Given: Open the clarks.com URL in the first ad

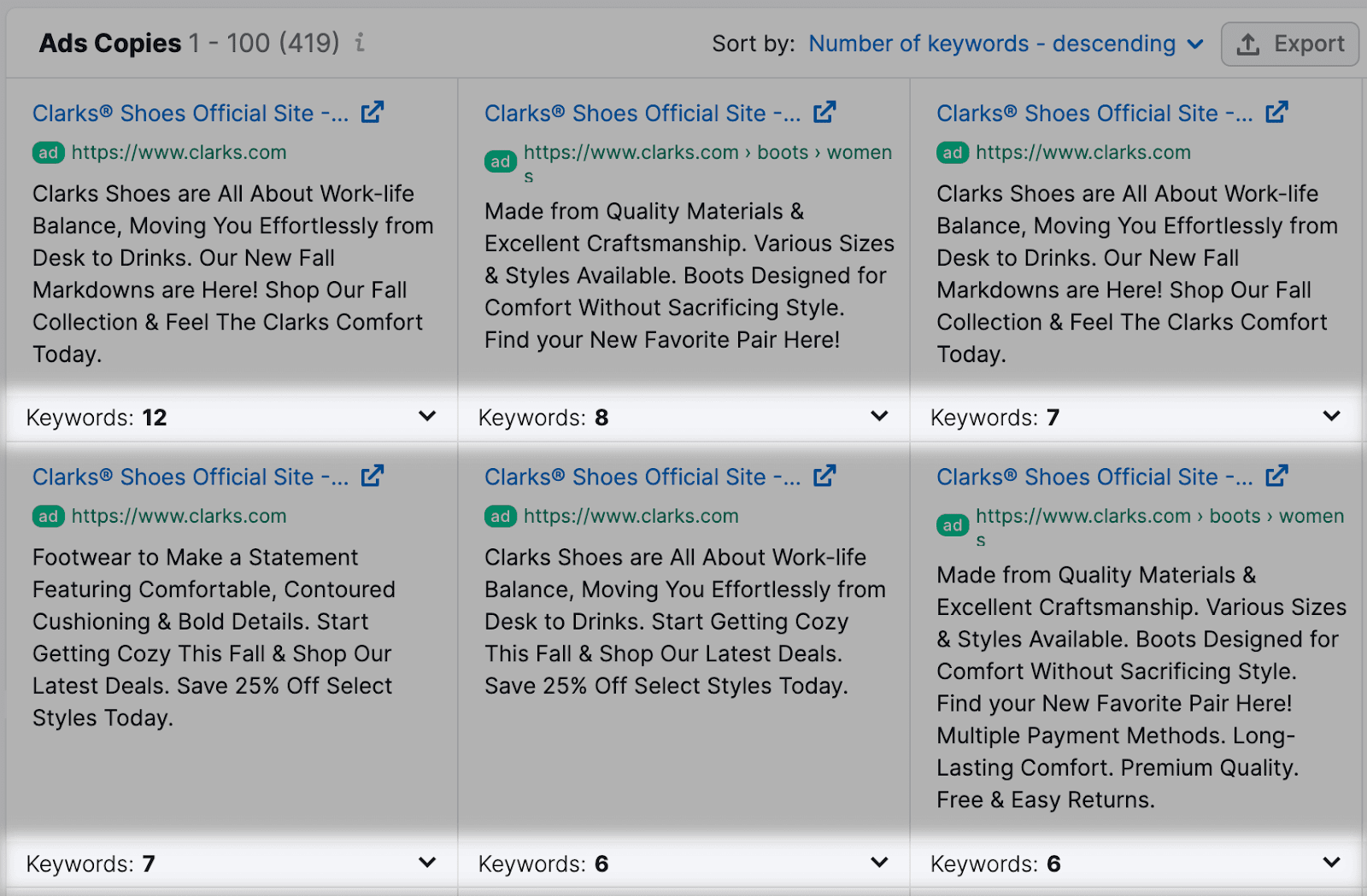Looking at the screenshot, I should pyautogui.click(x=179, y=152).
